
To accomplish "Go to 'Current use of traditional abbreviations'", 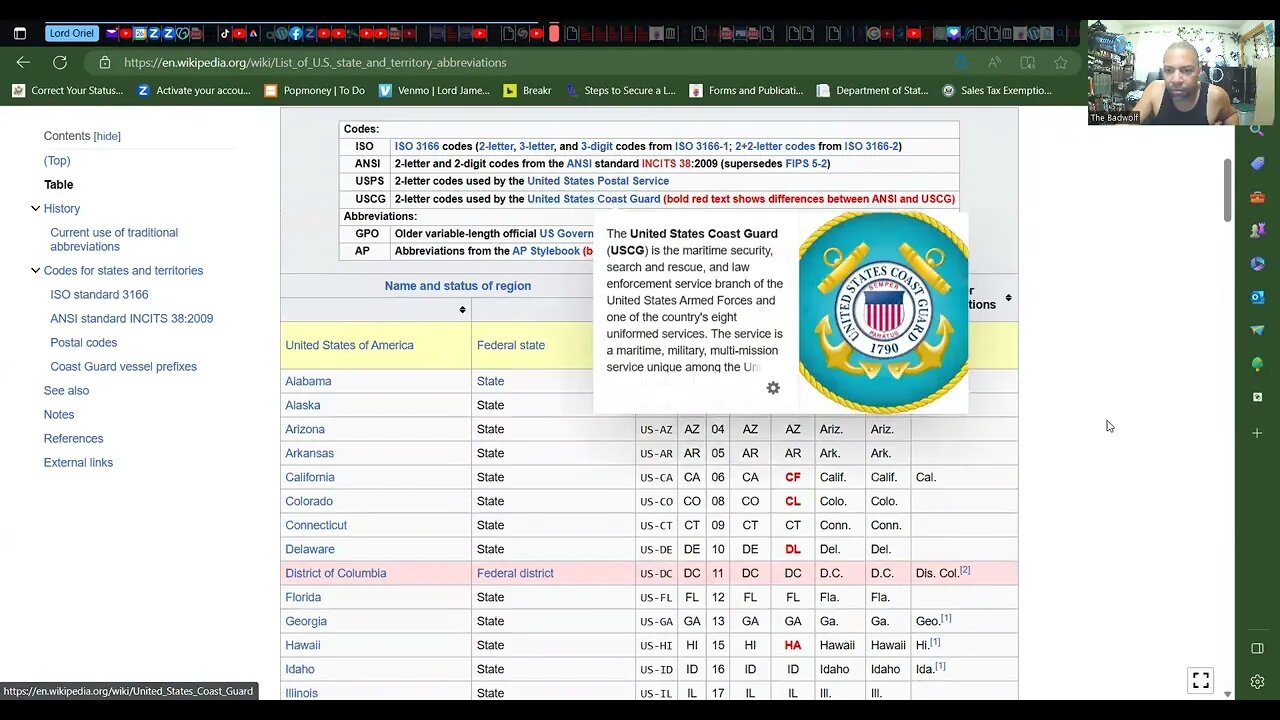I will tap(114, 239).
